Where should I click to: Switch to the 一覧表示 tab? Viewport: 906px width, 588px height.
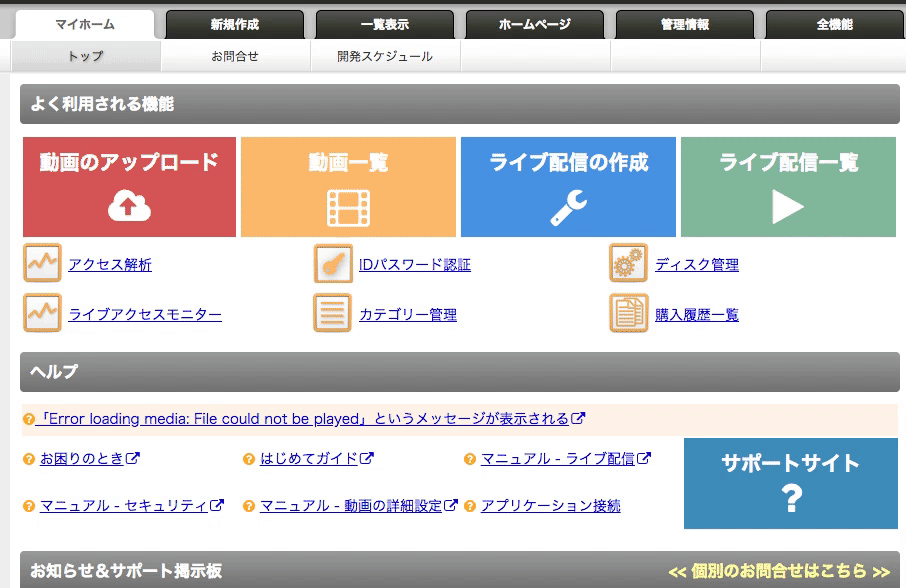tap(384, 25)
